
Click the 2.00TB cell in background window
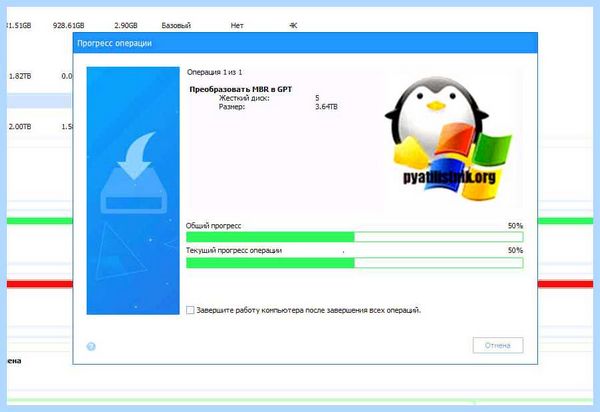click(x=20, y=127)
